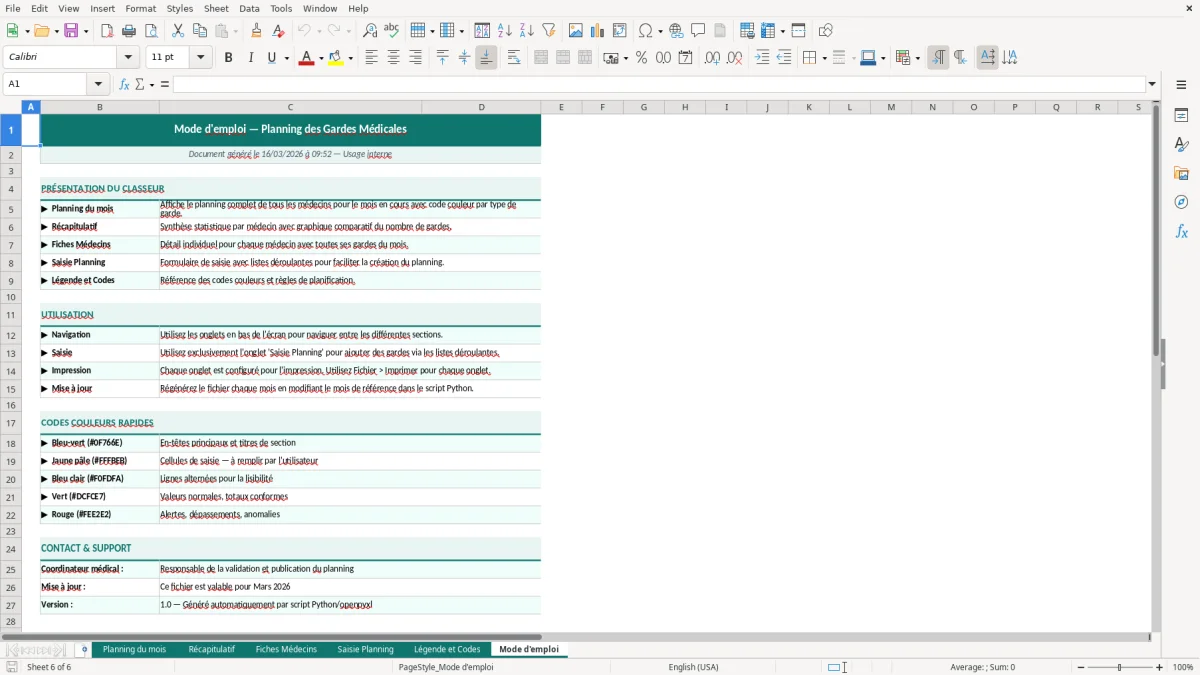Adjust the zoom slider handle
The height and width of the screenshot is (675, 1200).
pyautogui.click(x=1120, y=667)
